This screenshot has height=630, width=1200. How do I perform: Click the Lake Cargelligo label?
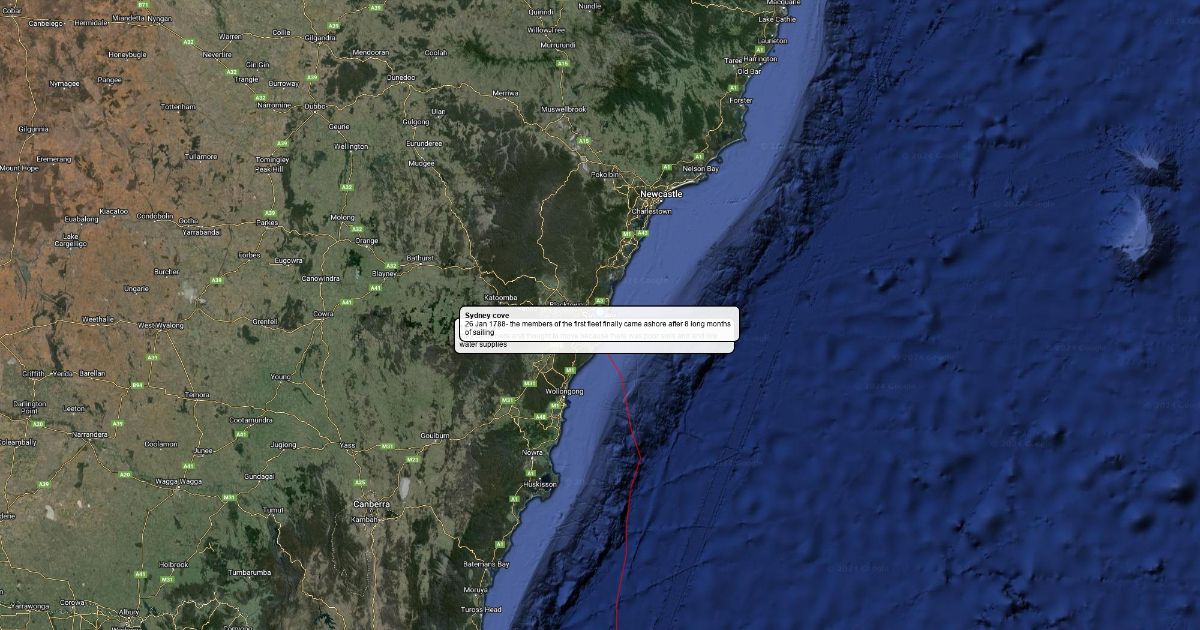coord(71,240)
